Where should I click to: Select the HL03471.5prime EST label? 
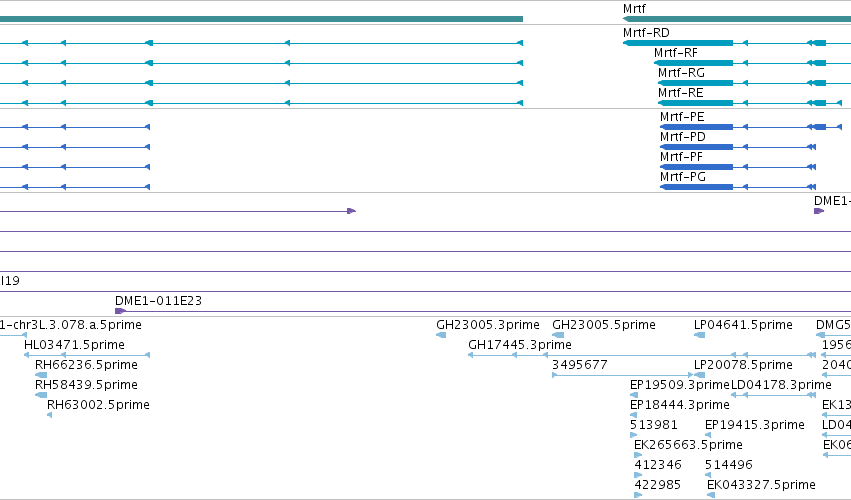point(74,345)
